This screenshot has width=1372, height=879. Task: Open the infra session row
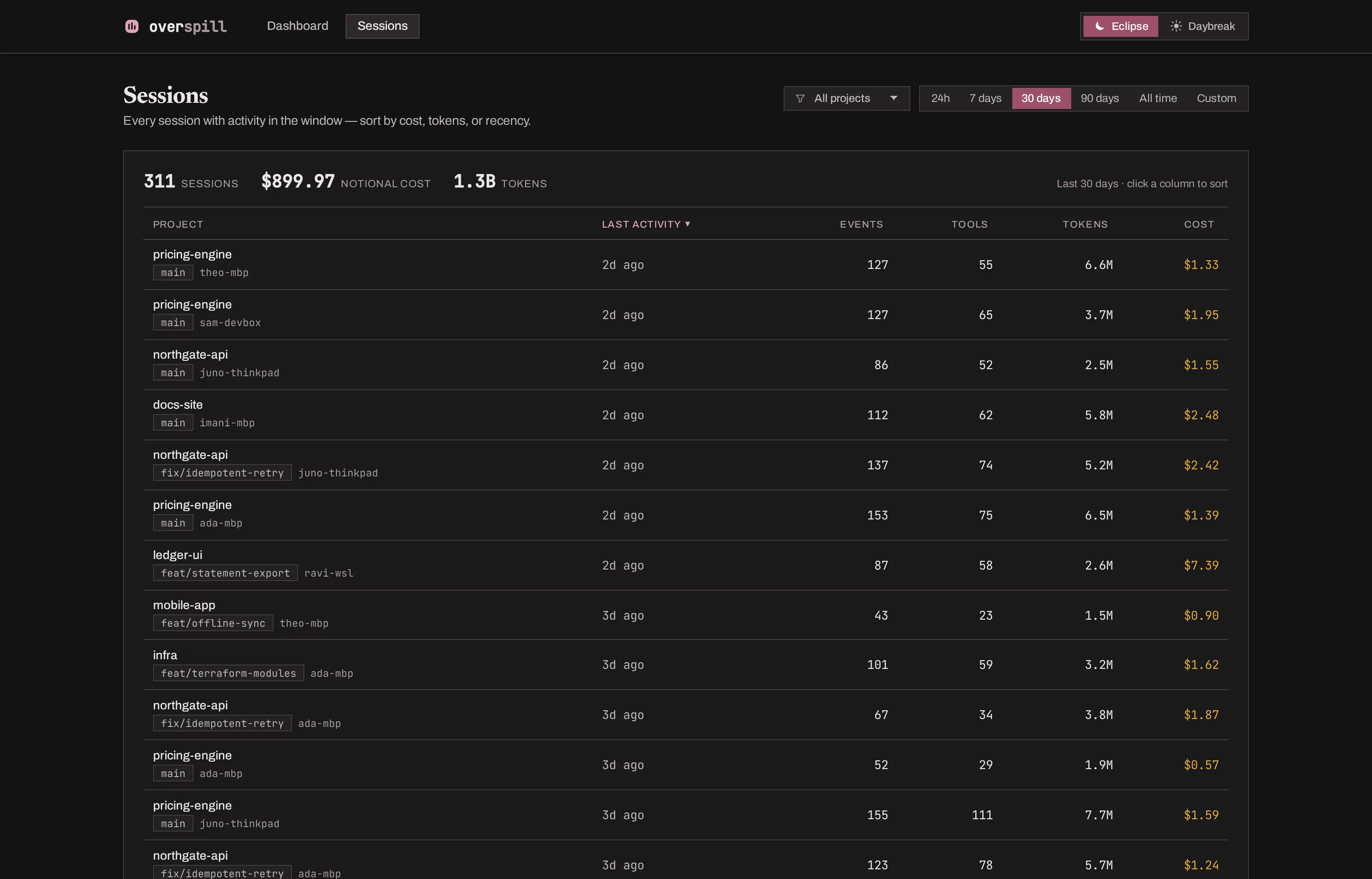[x=685, y=665]
